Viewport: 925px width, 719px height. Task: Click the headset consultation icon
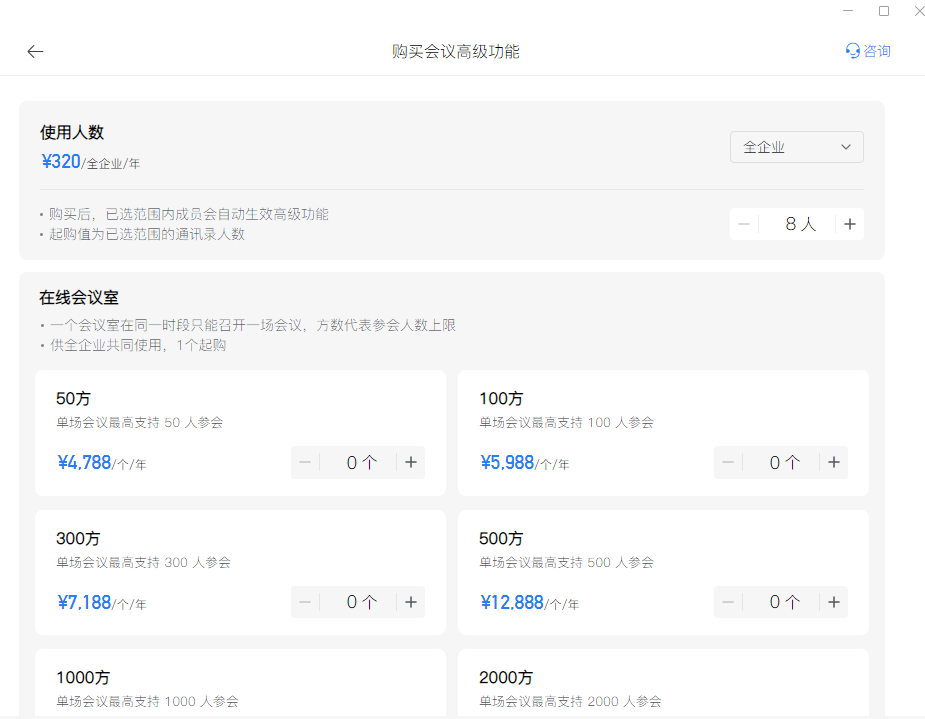click(x=851, y=50)
